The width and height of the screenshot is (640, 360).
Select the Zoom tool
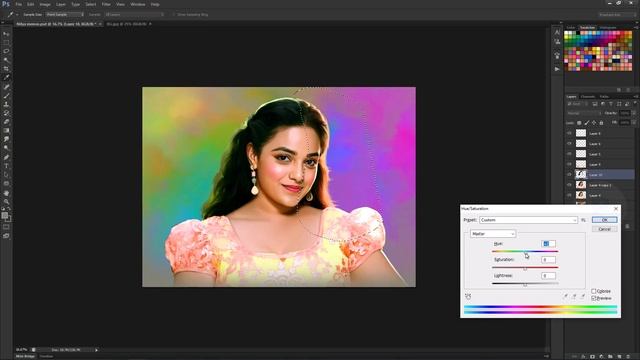click(x=6, y=202)
